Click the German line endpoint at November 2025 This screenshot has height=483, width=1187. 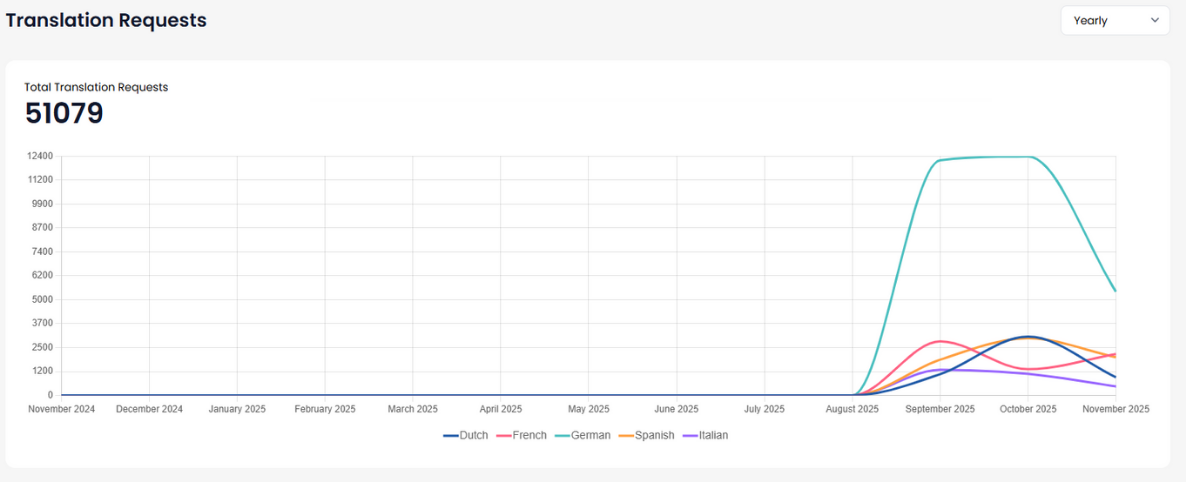pyautogui.click(x=1115, y=291)
